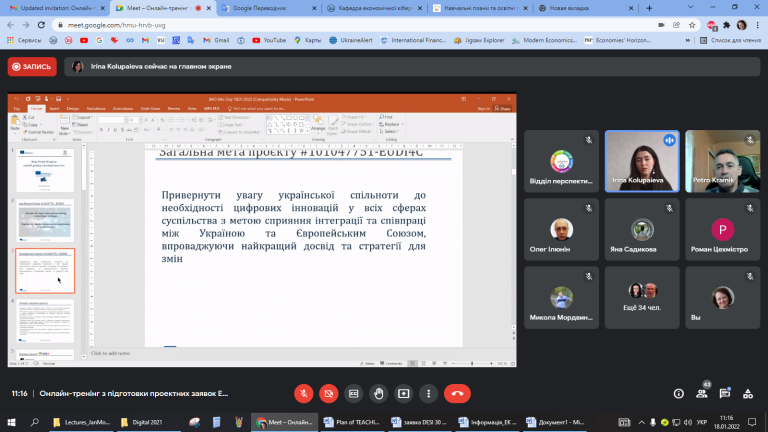This screenshot has height=432, width=768.
Task: Open заявка DESI 30 Word document in taskbar
Action: (x=420, y=422)
